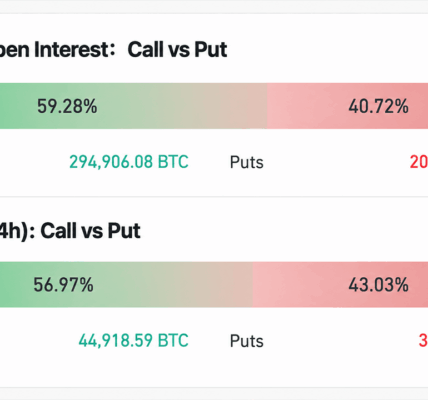Click the Open Interest Call vs Put heading

click(x=113, y=50)
